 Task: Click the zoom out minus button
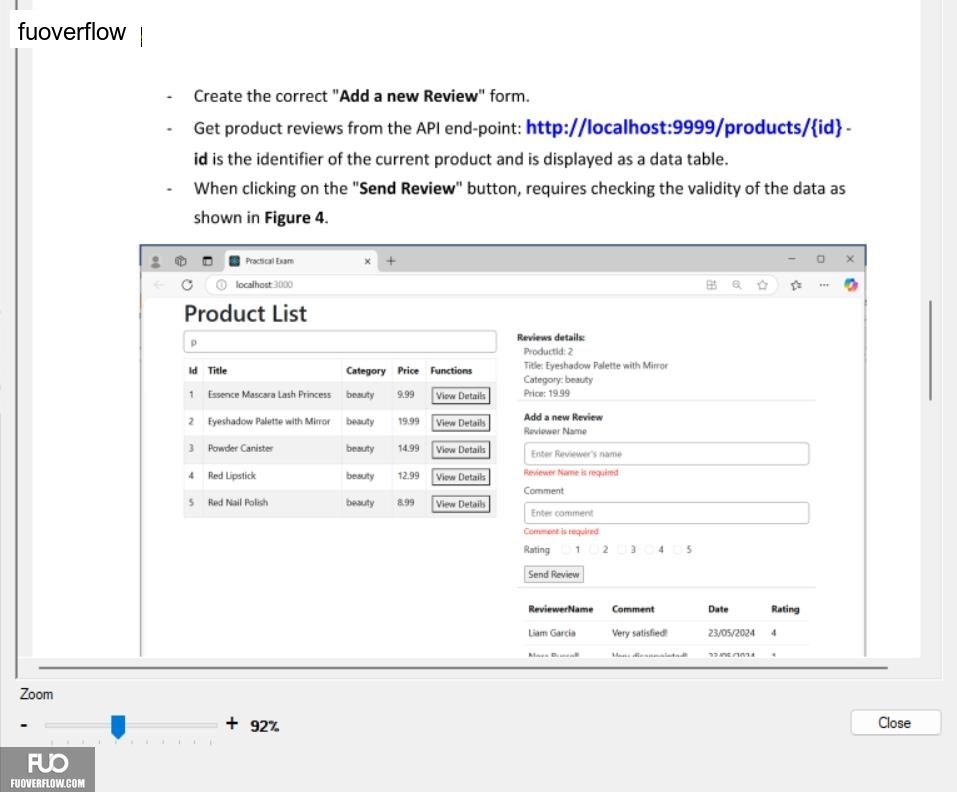[x=24, y=725]
